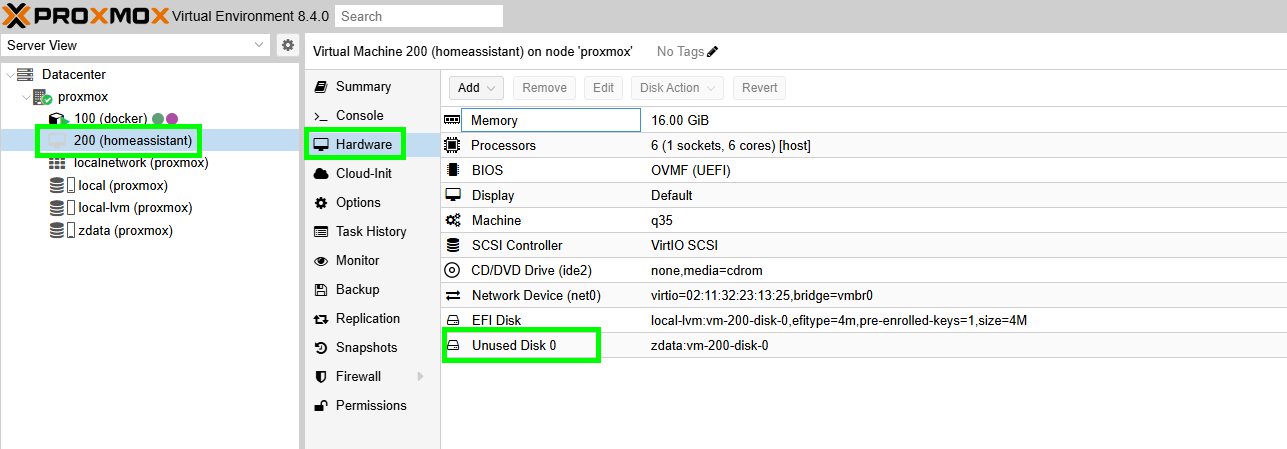1287x449 pixels.
Task: Click the pencil icon to edit tags
Action: pos(713,51)
